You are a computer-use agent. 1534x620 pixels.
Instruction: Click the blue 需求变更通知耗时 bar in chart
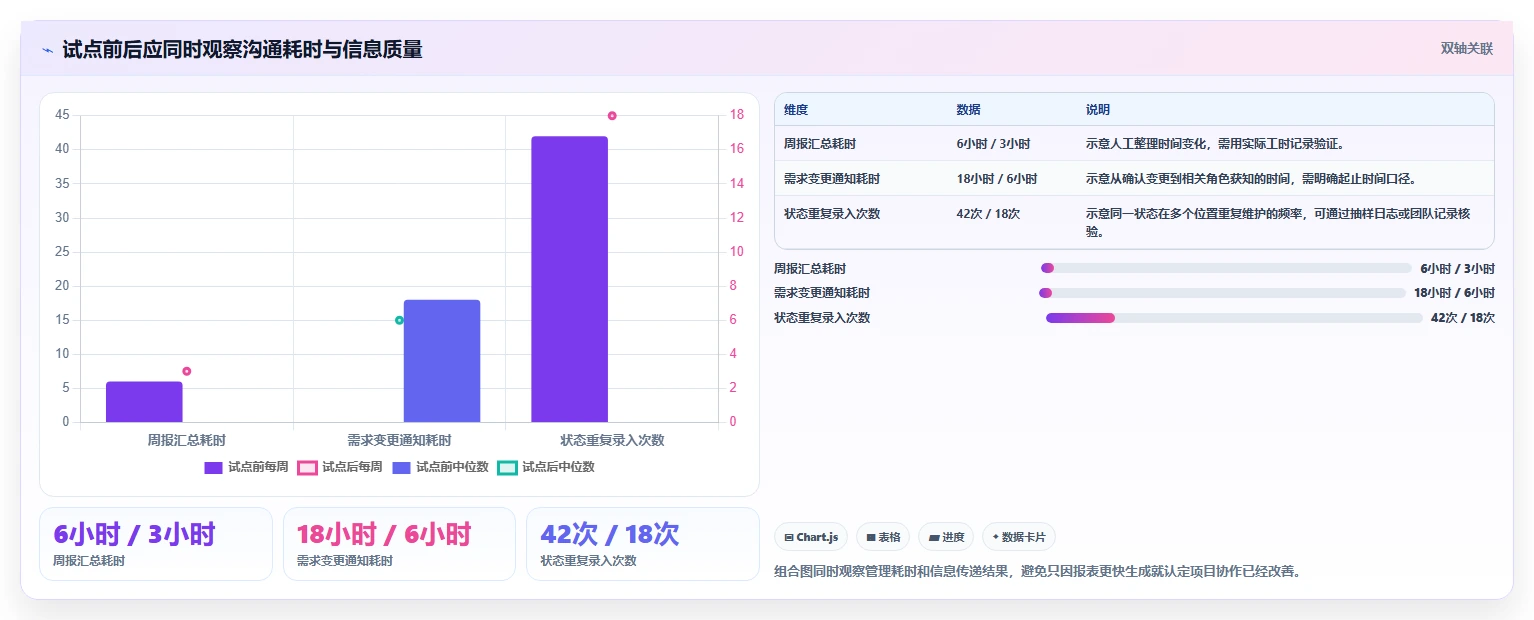[x=442, y=361]
